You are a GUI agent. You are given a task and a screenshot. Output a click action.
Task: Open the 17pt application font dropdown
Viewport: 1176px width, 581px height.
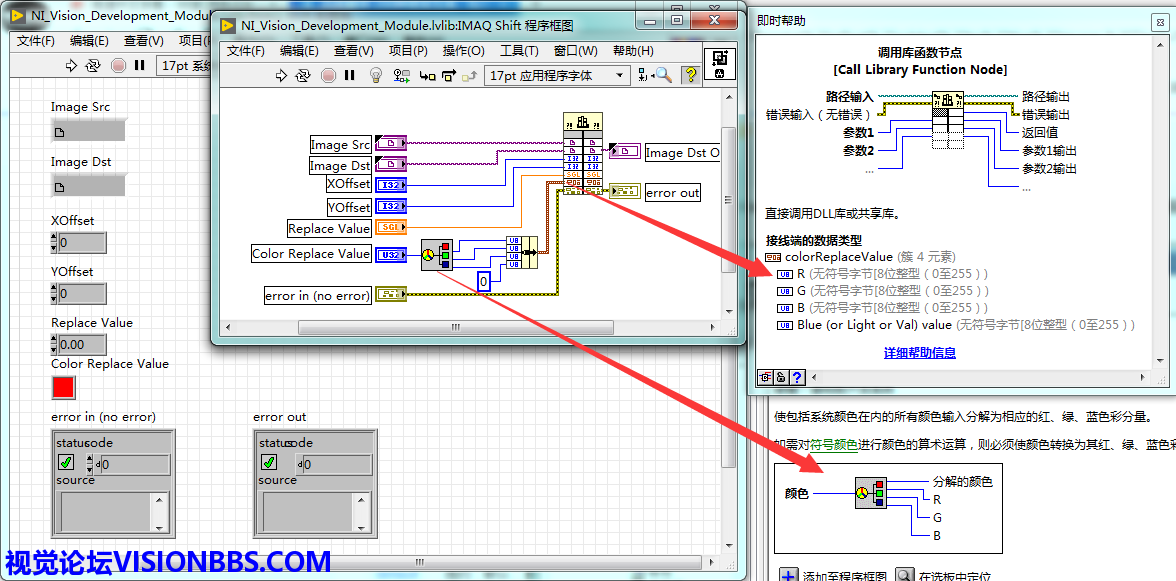556,75
